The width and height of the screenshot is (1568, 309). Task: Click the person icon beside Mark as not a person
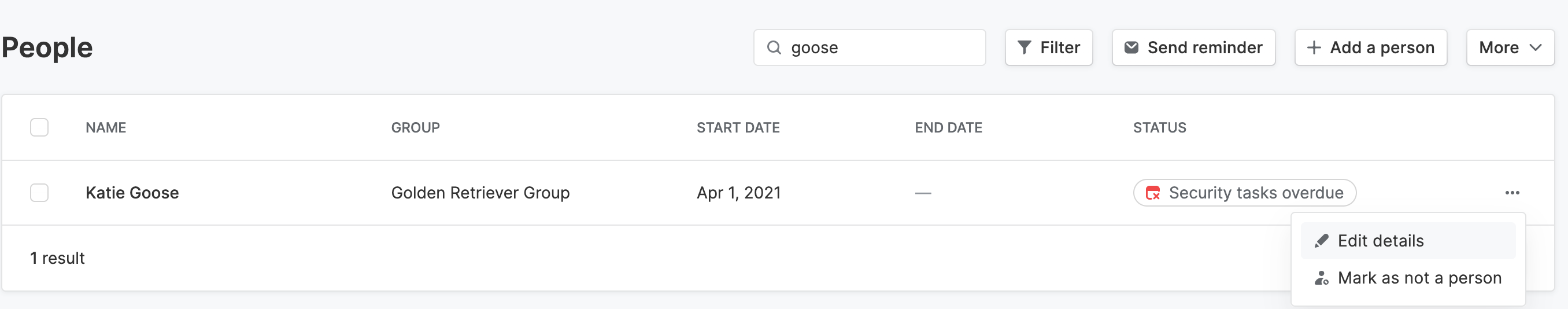pos(1321,278)
